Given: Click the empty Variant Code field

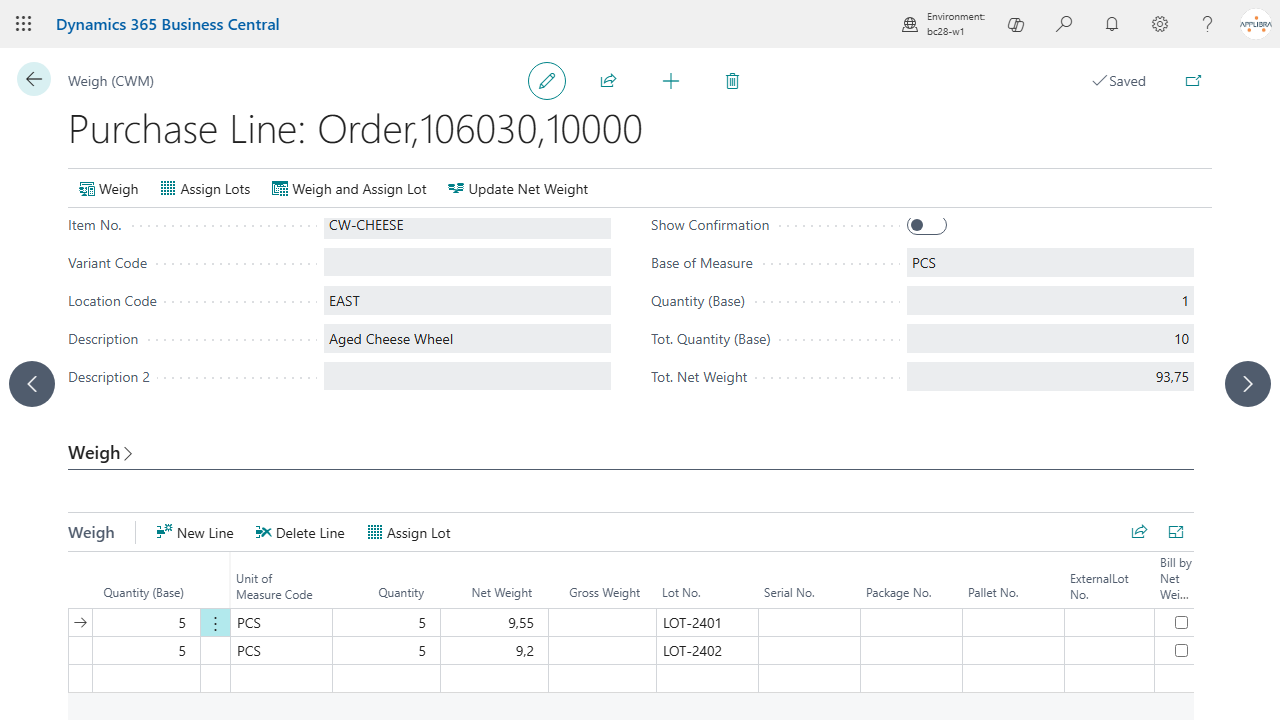Looking at the screenshot, I should [467, 263].
